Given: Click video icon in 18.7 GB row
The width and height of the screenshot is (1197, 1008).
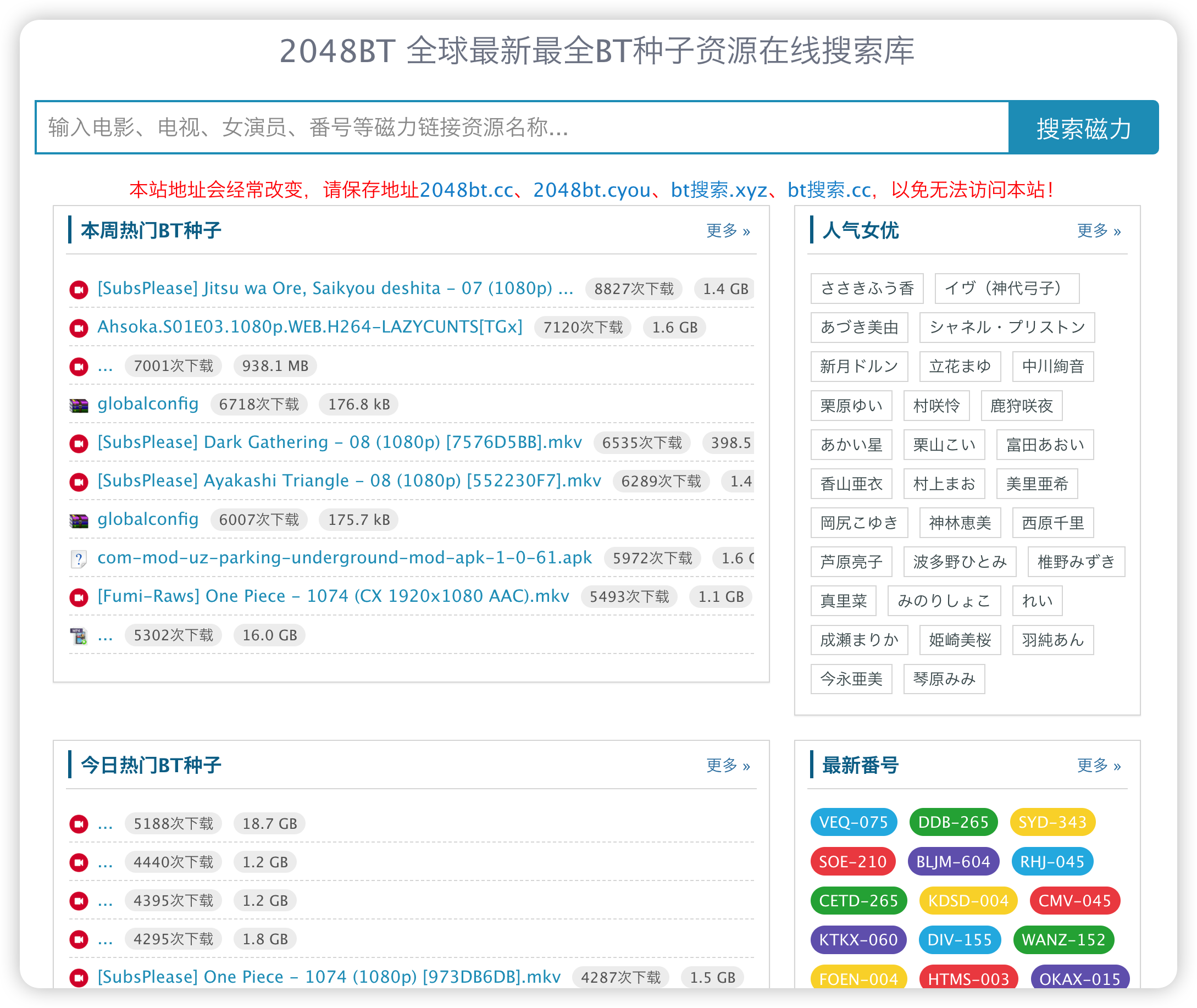Looking at the screenshot, I should (79, 824).
